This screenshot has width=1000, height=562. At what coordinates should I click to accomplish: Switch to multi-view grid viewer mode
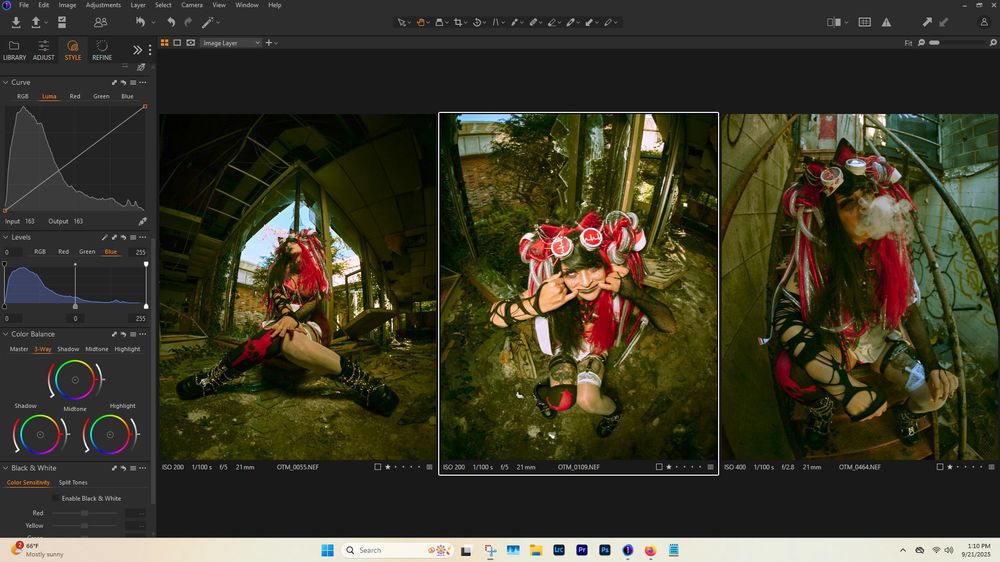click(x=165, y=43)
